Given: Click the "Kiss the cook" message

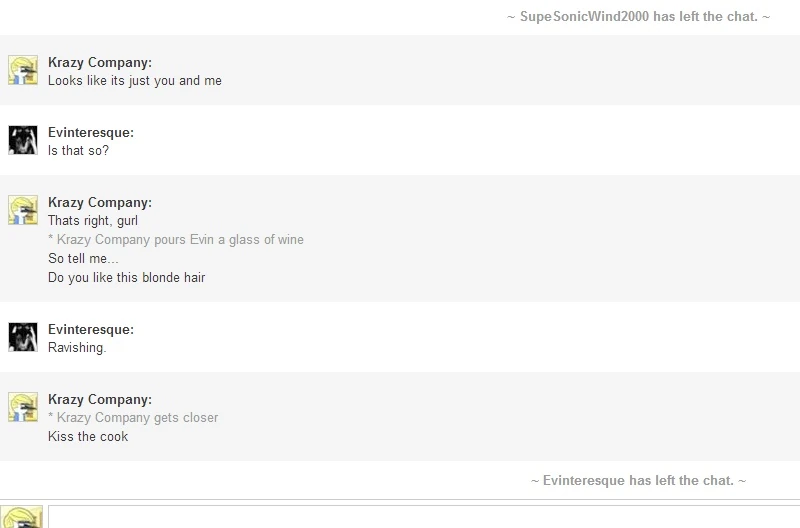Looking at the screenshot, I should click(x=88, y=437).
